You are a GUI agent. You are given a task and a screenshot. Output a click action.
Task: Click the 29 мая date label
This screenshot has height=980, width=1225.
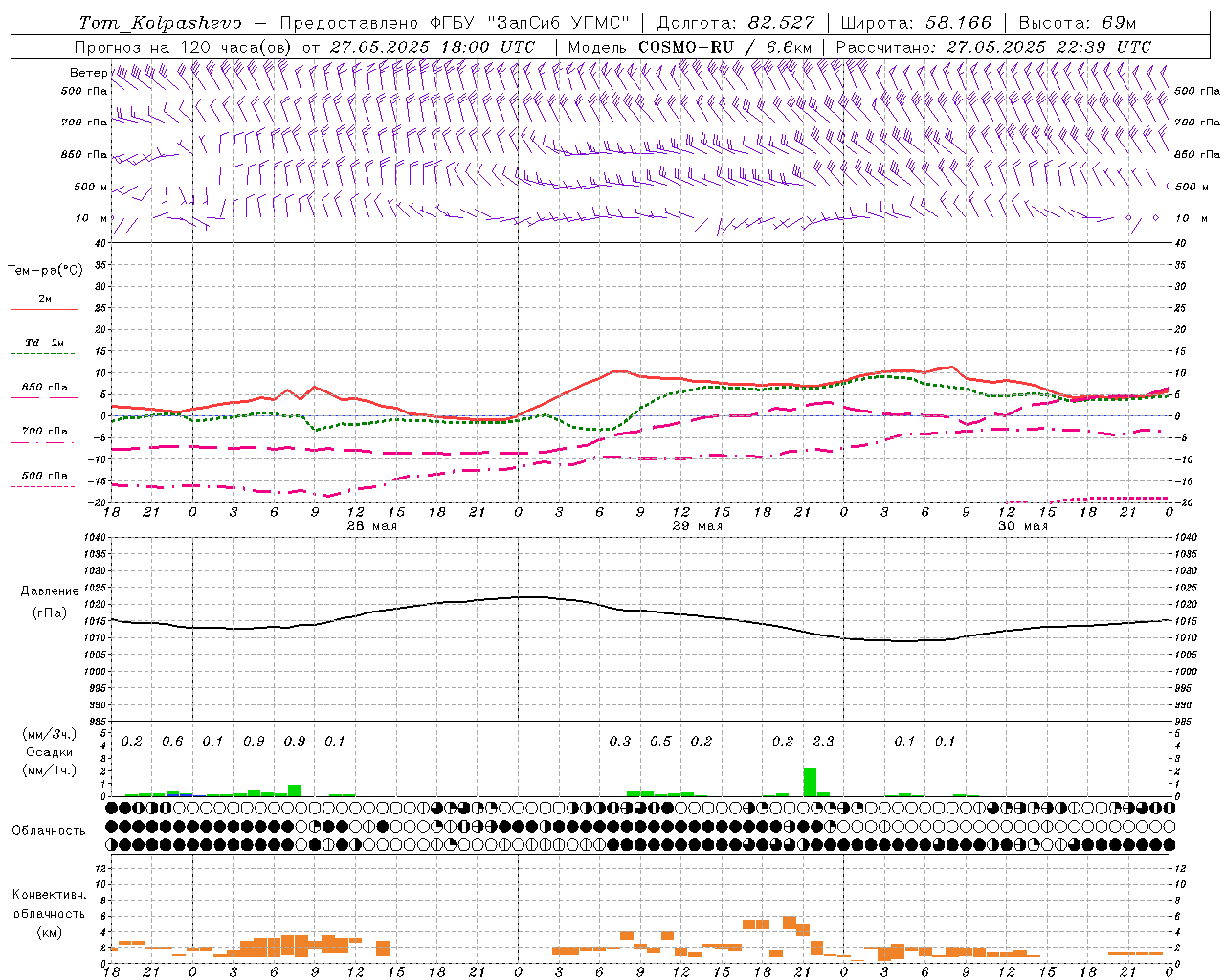[x=697, y=526]
